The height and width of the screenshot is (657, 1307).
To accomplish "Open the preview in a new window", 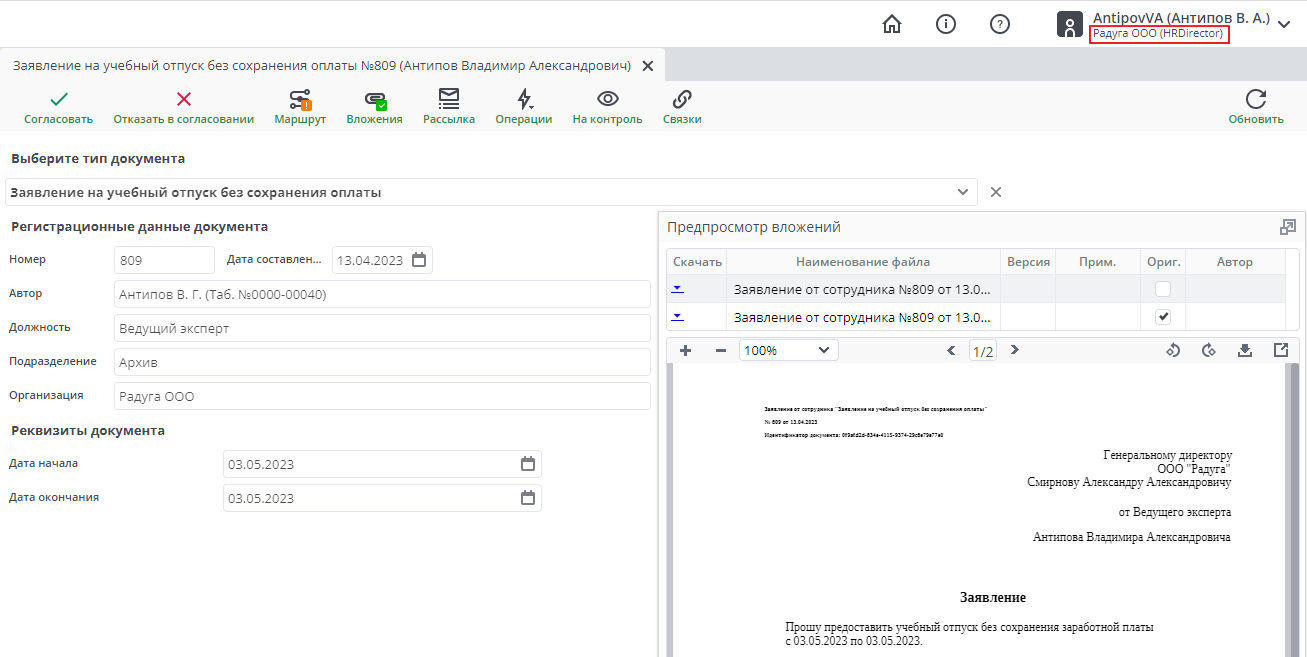I will 1281,350.
